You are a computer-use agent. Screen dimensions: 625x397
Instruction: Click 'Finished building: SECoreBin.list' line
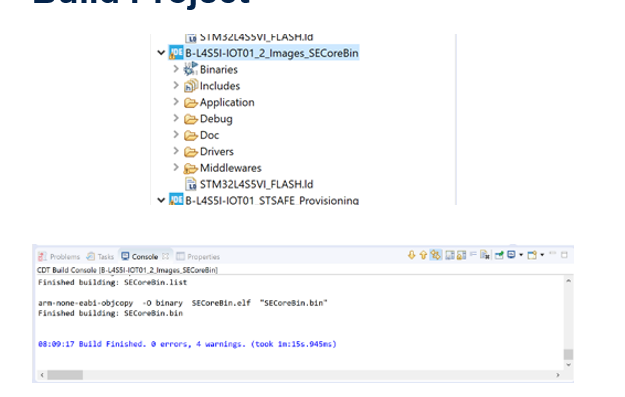pyautogui.click(x=112, y=282)
